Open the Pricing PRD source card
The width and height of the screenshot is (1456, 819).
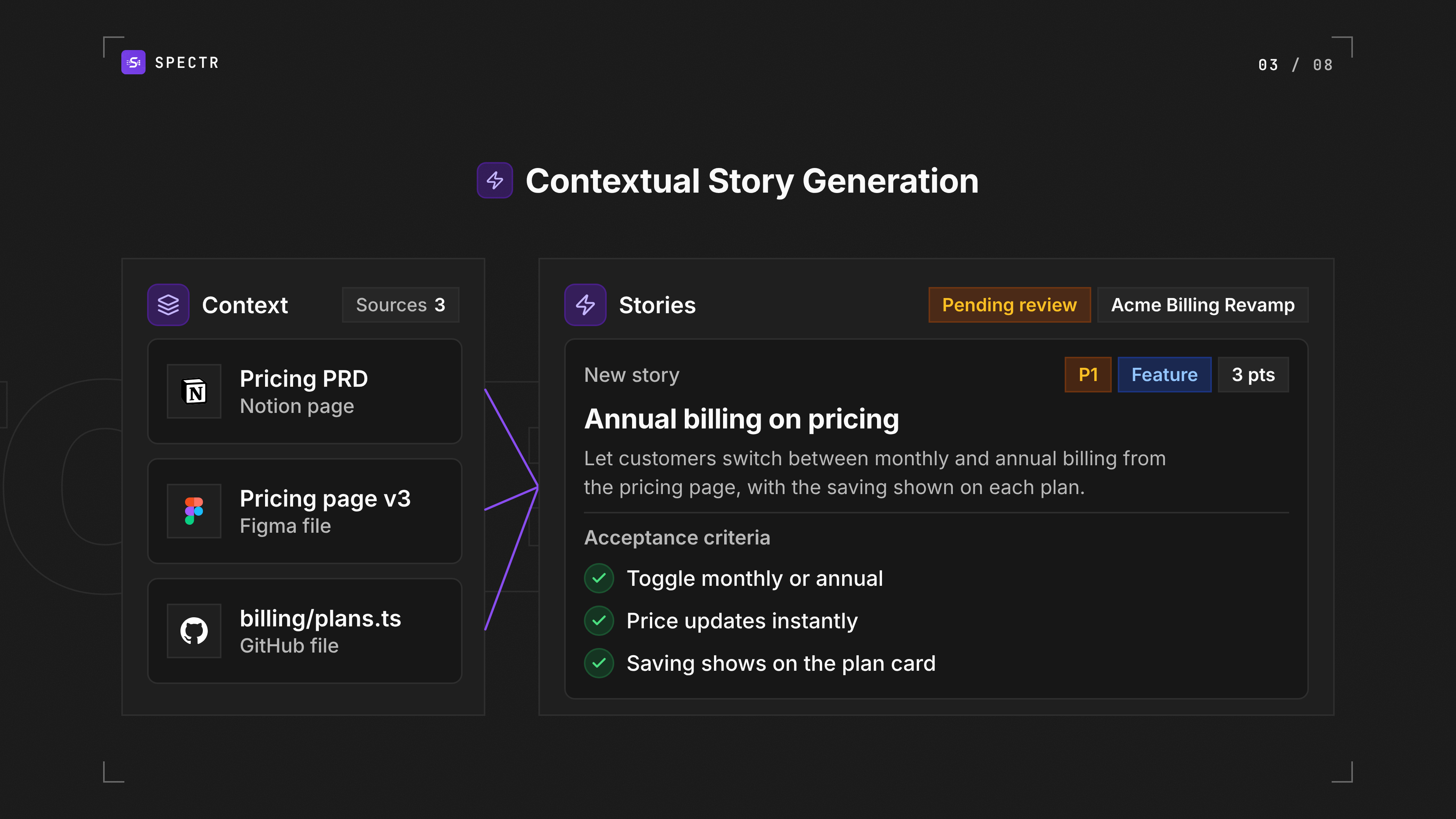pos(304,391)
